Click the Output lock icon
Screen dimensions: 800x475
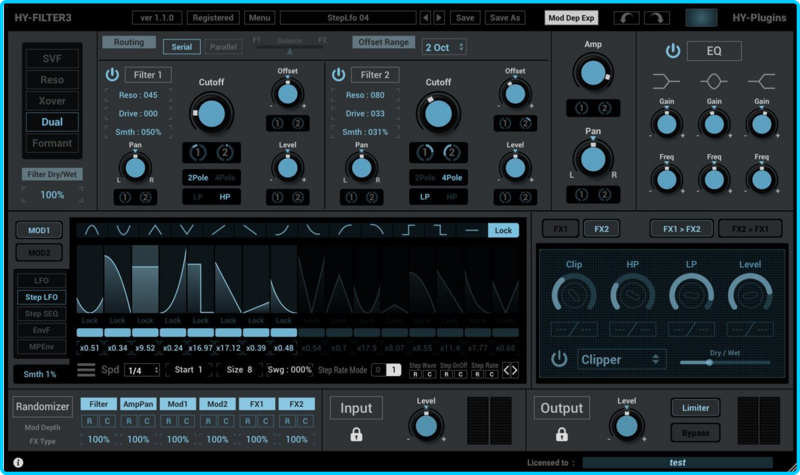562,434
